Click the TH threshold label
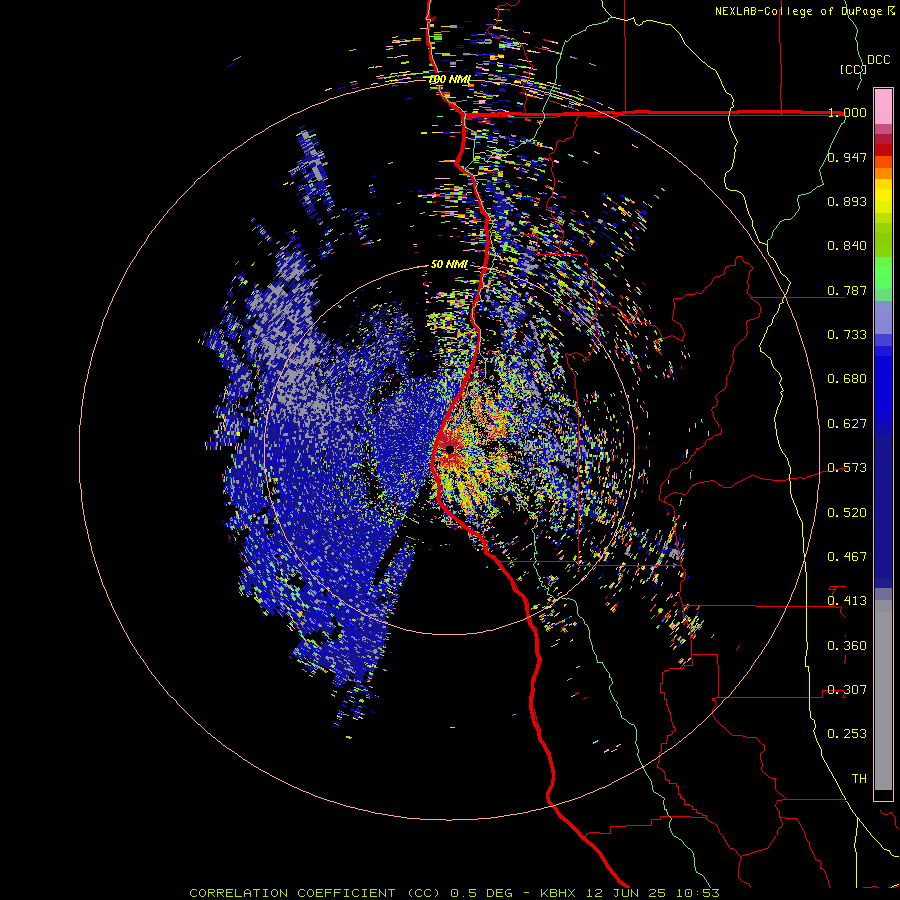 click(x=859, y=779)
